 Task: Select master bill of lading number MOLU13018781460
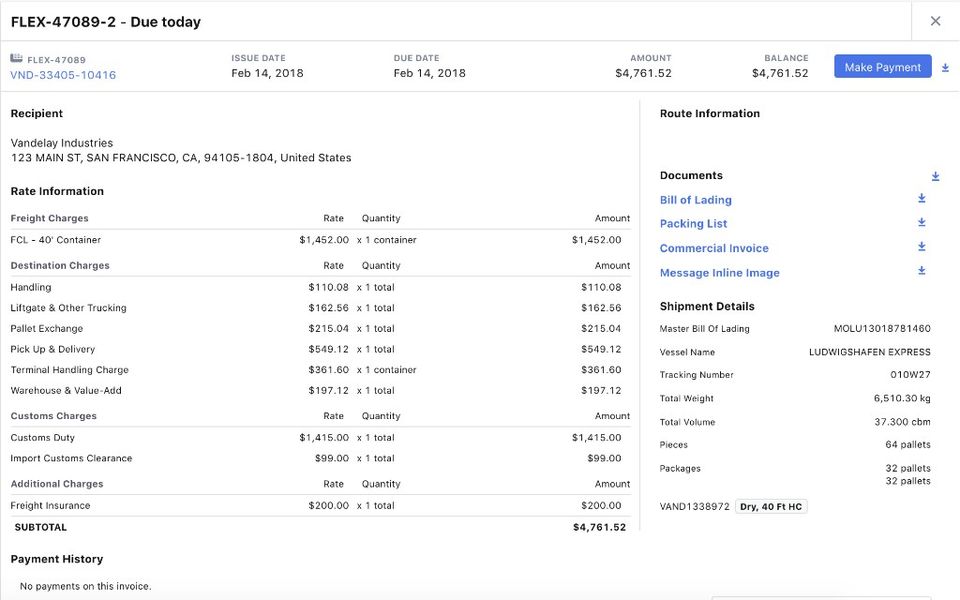[x=882, y=329]
